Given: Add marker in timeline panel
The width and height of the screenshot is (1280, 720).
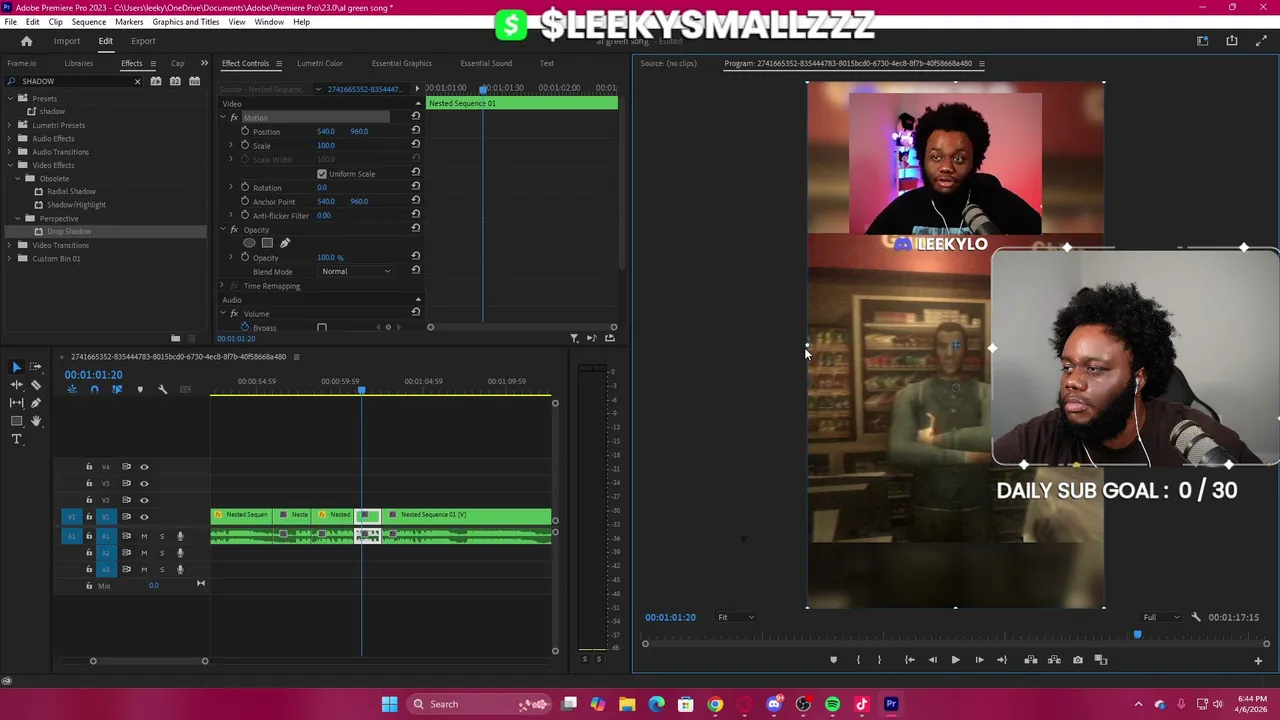Looking at the screenshot, I should pos(140,390).
